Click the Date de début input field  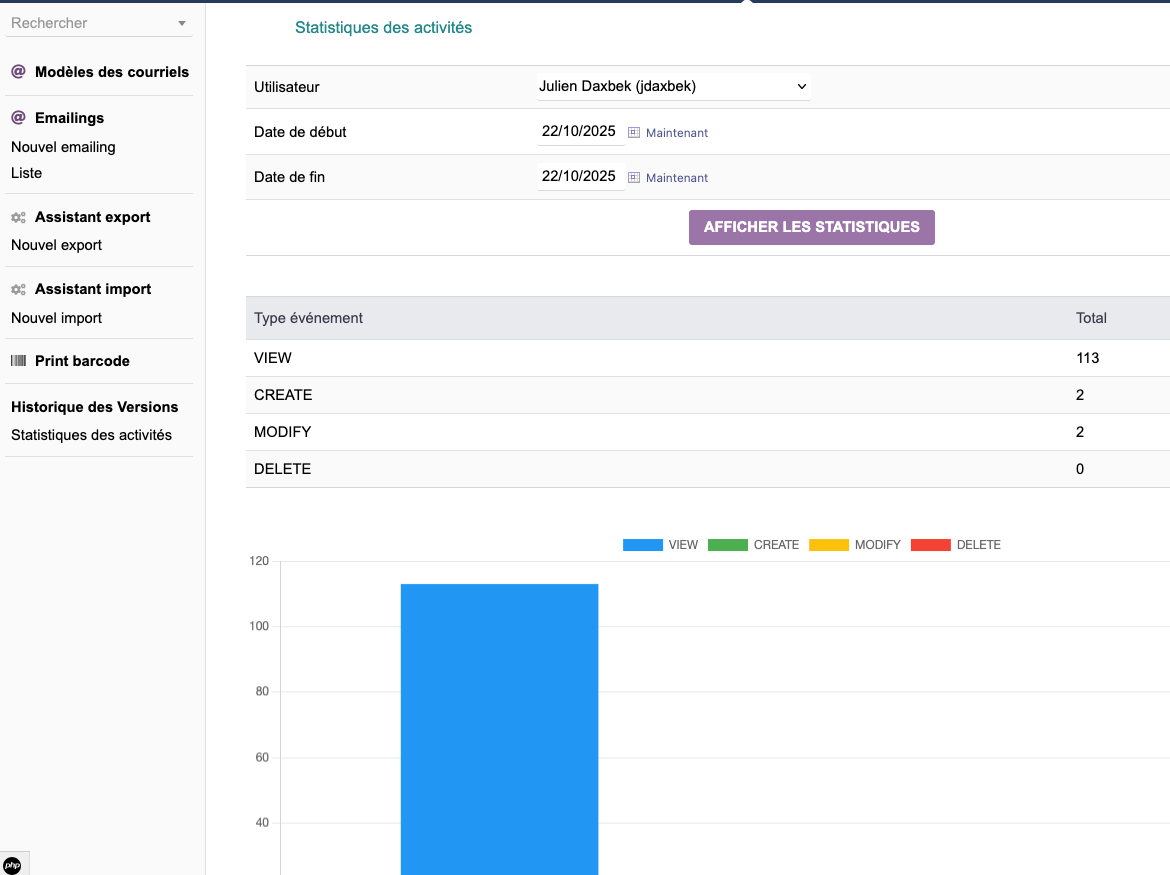tap(579, 131)
